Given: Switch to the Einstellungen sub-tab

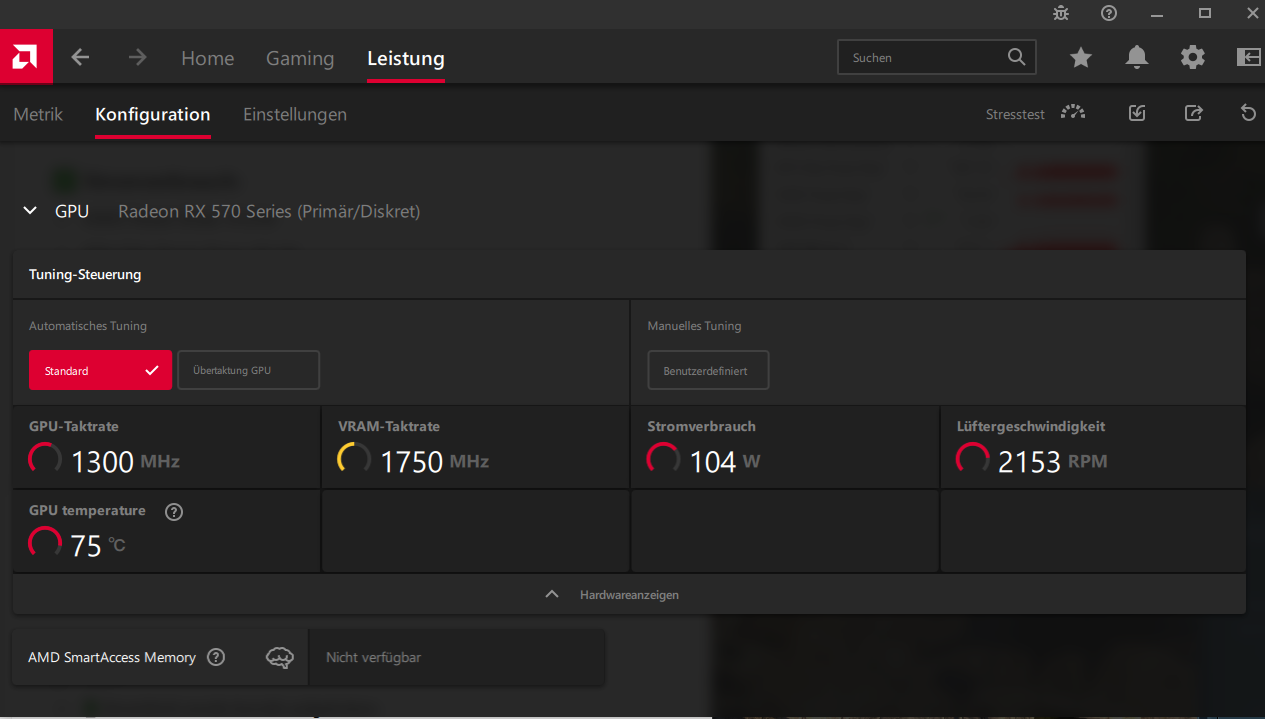Looking at the screenshot, I should tap(295, 114).
